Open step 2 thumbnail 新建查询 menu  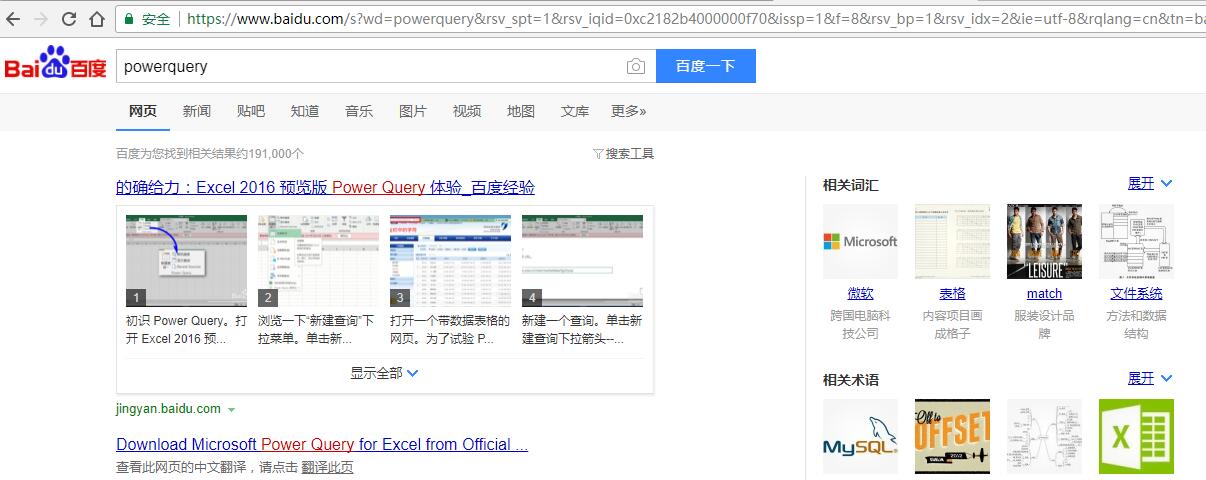tap(318, 260)
